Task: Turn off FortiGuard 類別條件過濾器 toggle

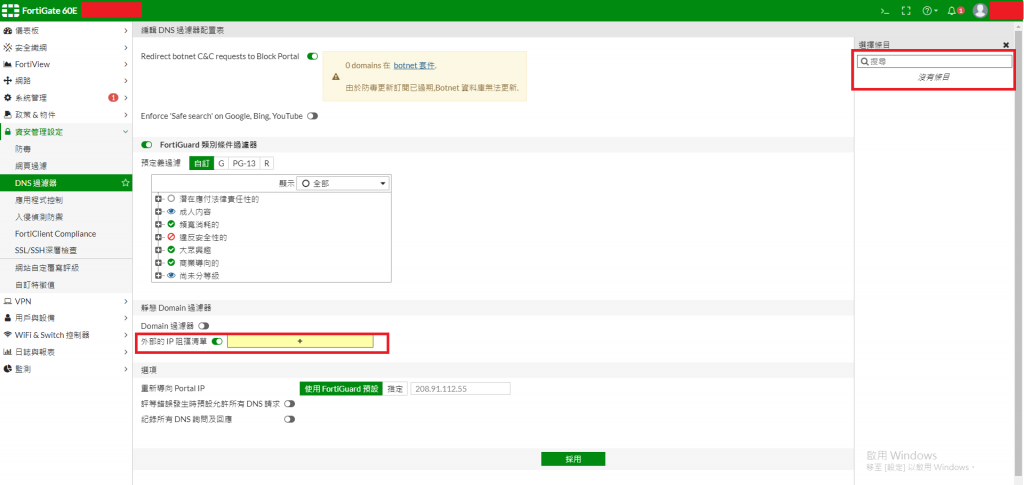Action: [x=147, y=145]
